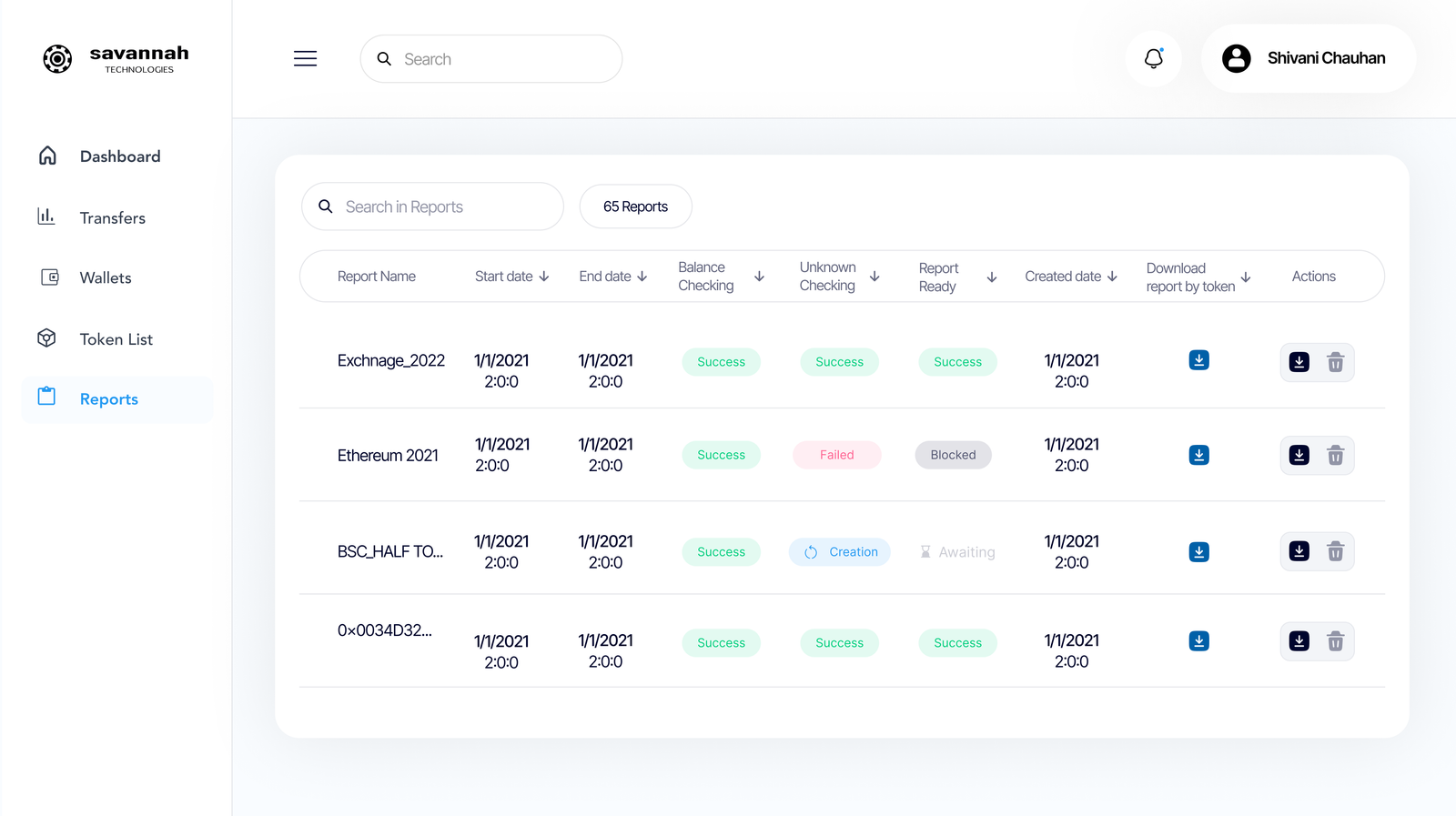Click the notification bell icon
1456x816 pixels.
[1153, 59]
